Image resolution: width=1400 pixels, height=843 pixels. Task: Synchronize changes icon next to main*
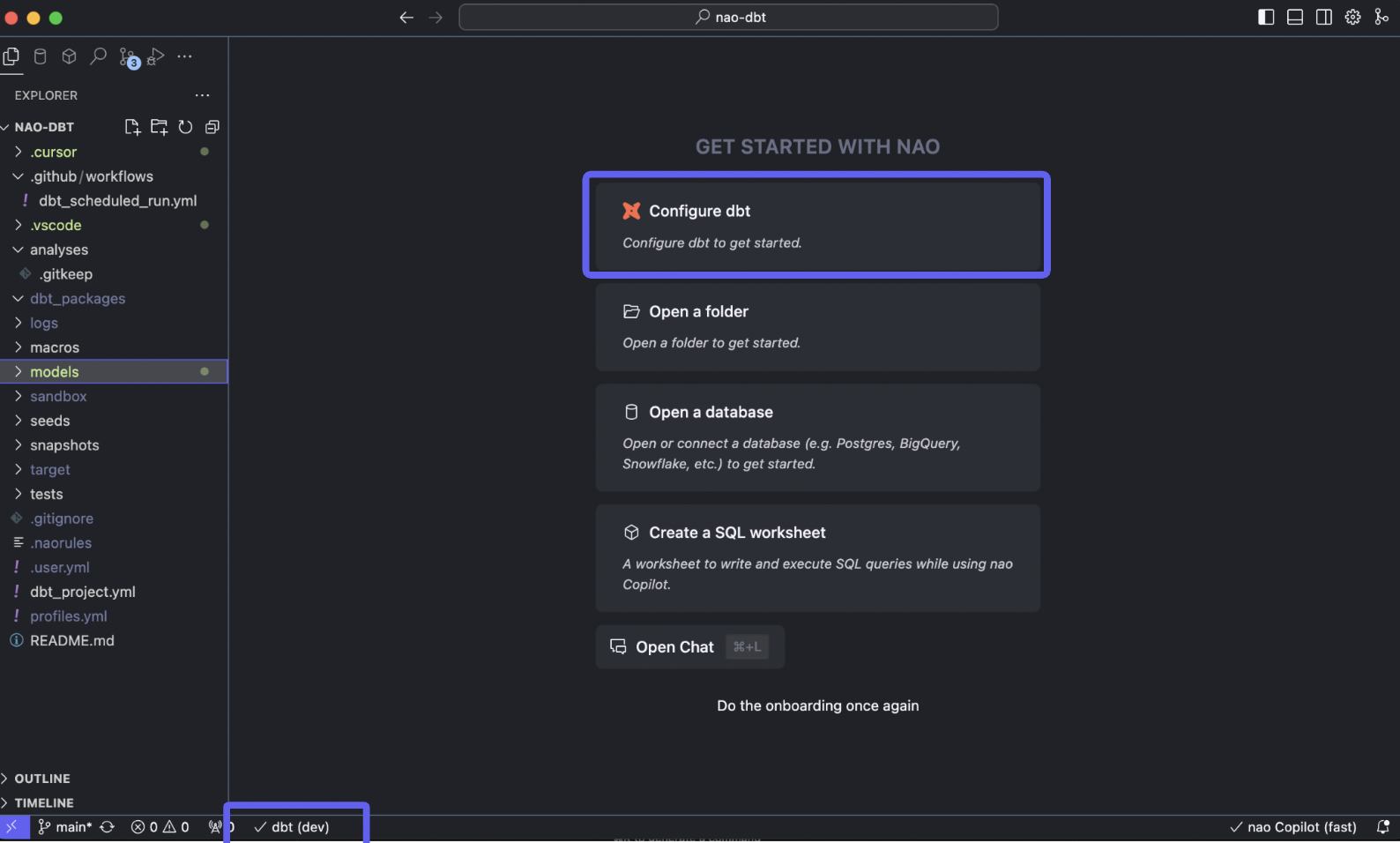108,827
